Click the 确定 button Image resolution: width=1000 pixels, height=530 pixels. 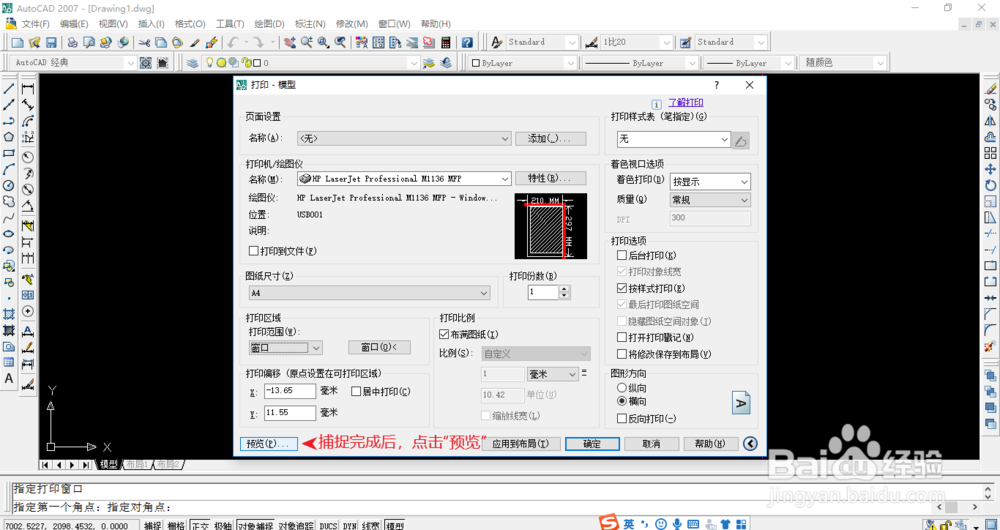point(592,444)
